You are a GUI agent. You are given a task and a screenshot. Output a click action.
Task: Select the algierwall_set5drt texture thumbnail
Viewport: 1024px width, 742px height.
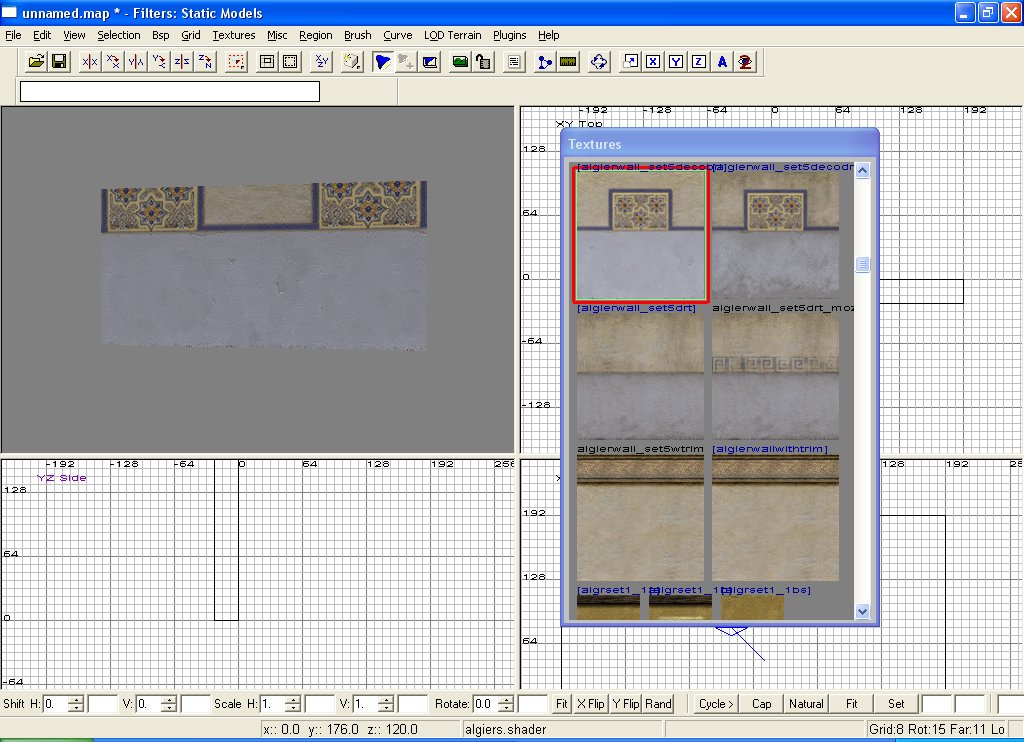point(641,376)
